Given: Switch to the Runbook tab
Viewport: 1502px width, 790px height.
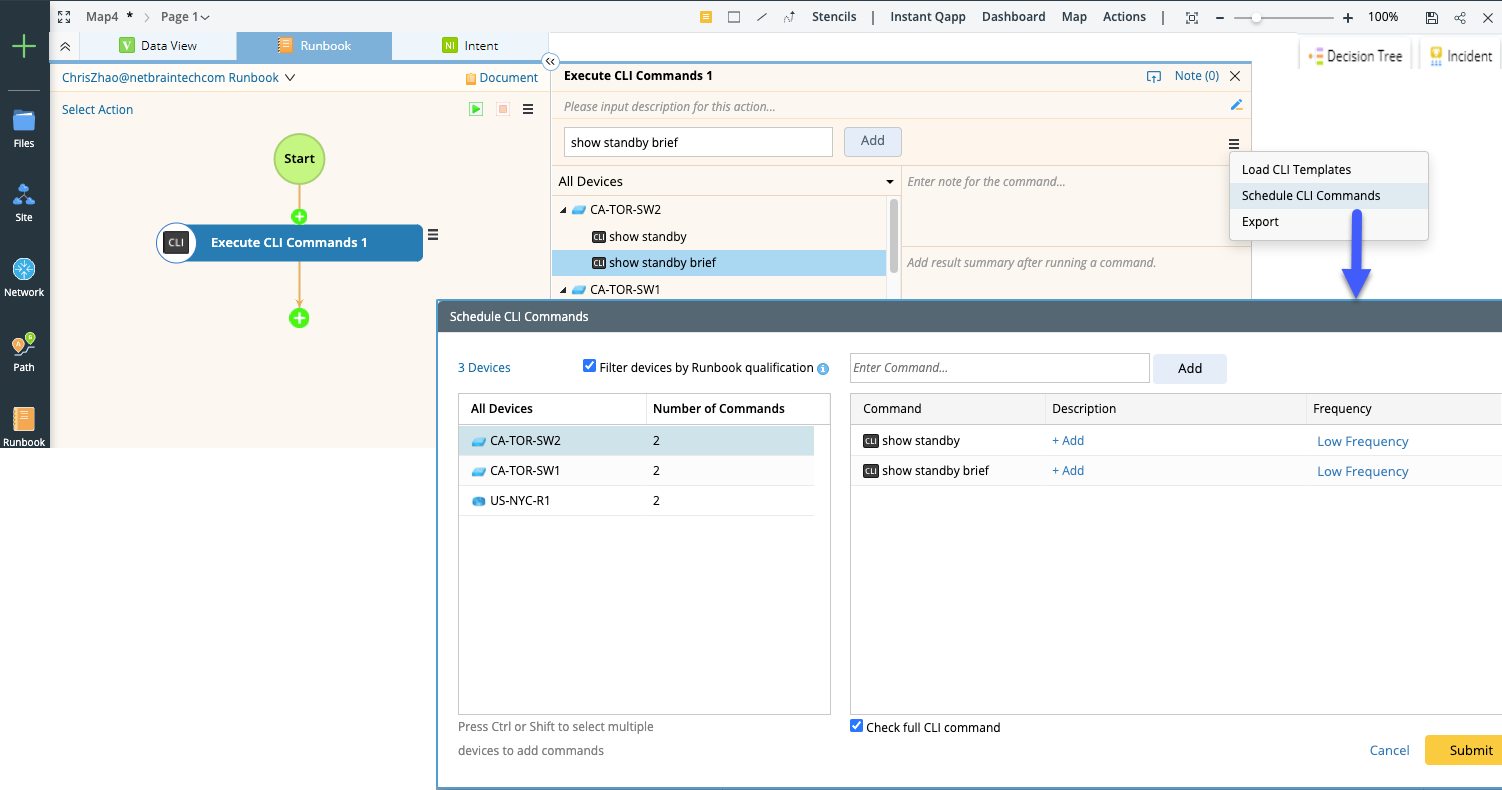Looking at the screenshot, I should pyautogui.click(x=314, y=46).
